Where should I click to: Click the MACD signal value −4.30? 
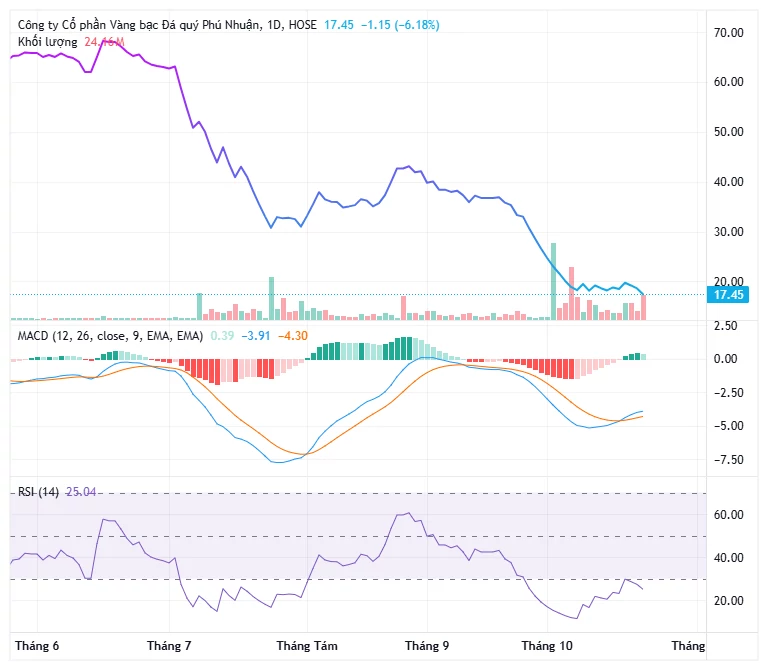293,336
